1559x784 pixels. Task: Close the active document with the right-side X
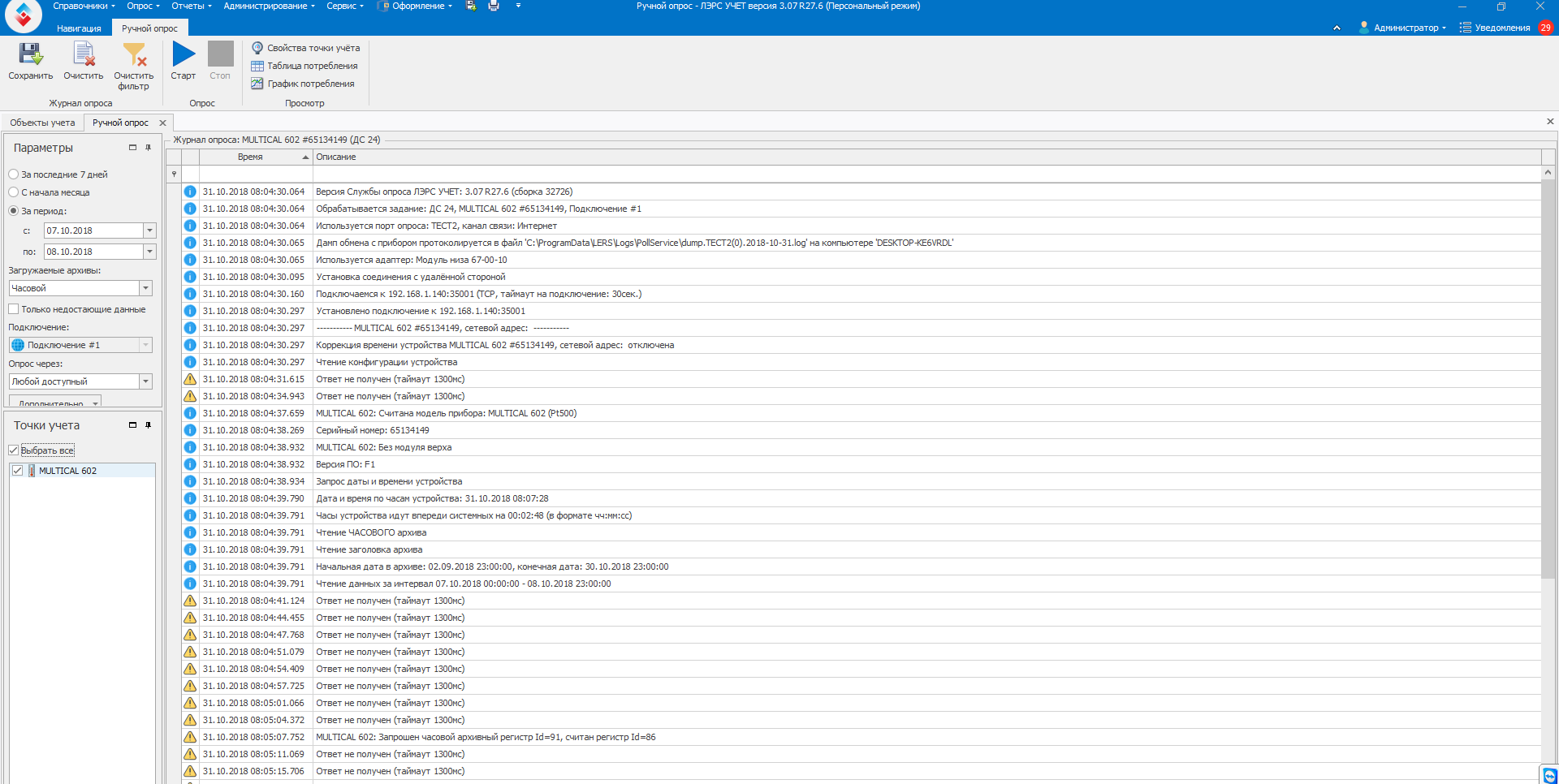1550,122
